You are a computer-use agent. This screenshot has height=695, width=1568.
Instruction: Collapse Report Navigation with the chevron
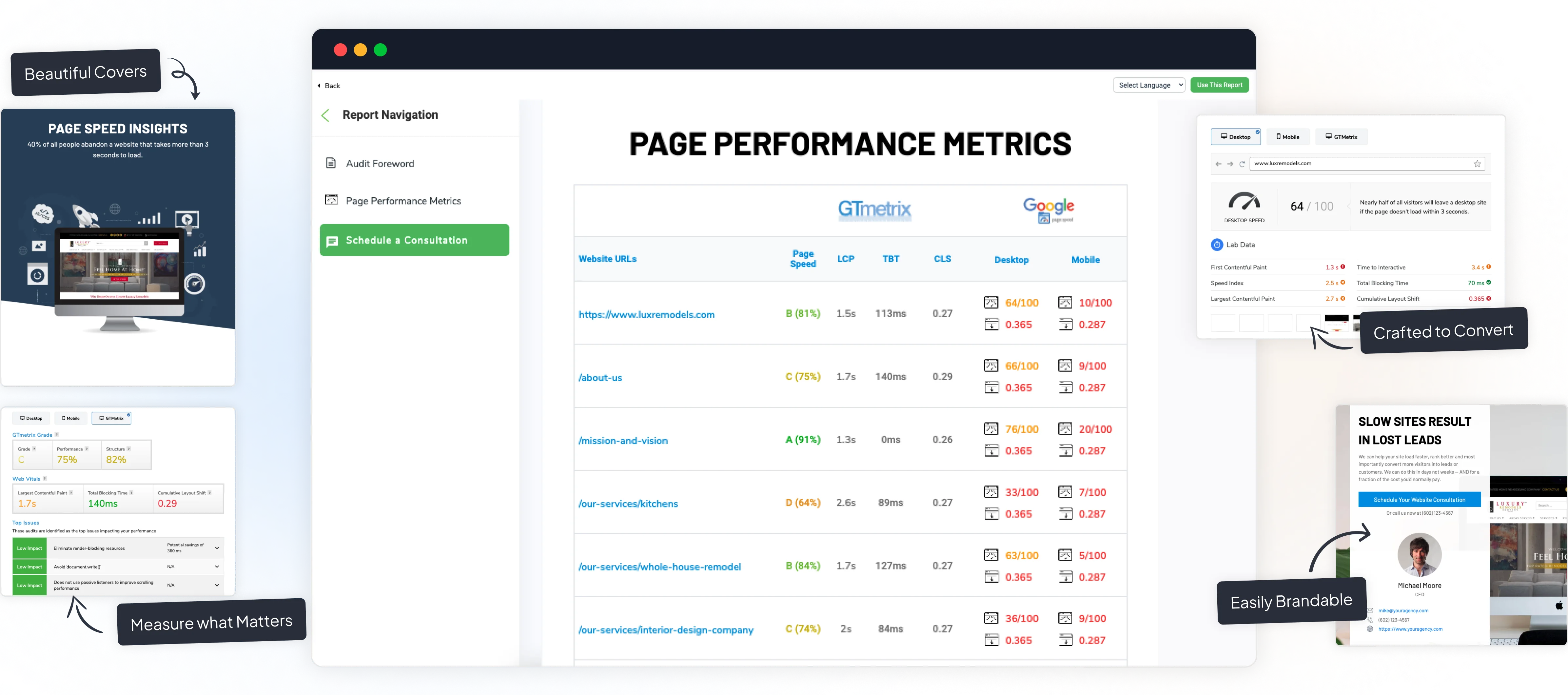click(x=326, y=115)
